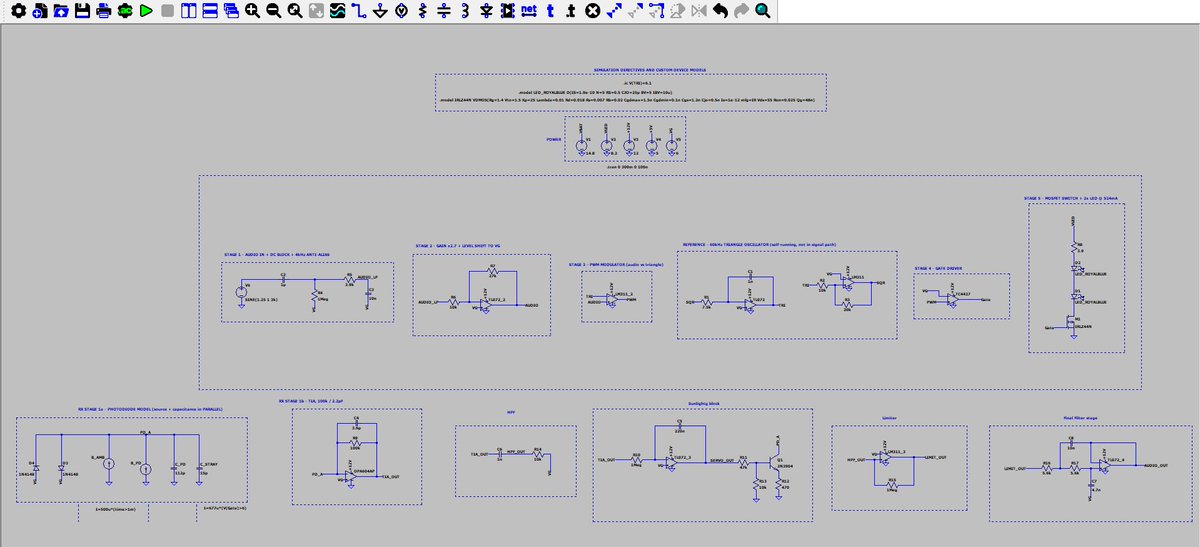Place a diode
The width and height of the screenshot is (1200, 547).
486,11
